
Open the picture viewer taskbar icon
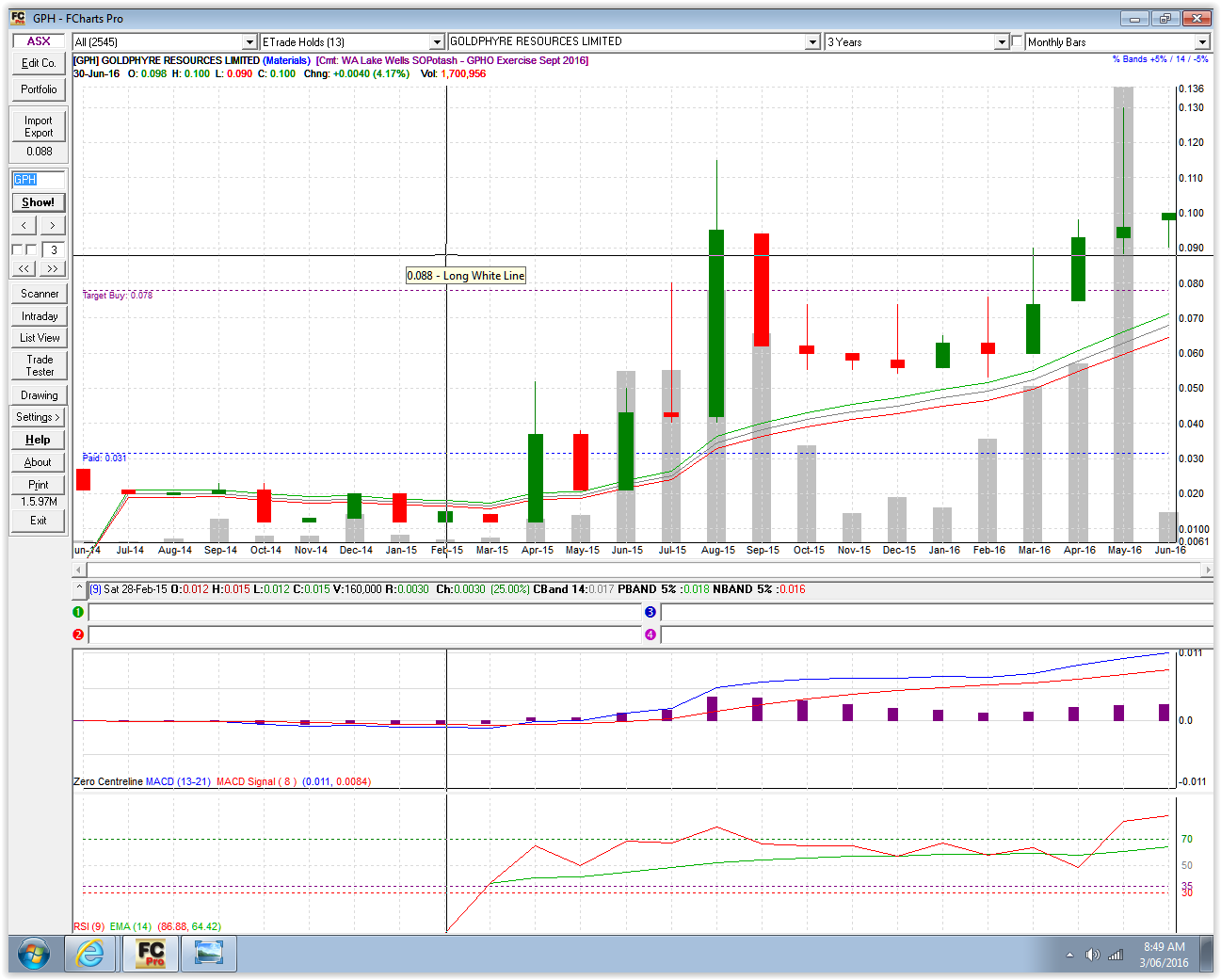pos(210,955)
